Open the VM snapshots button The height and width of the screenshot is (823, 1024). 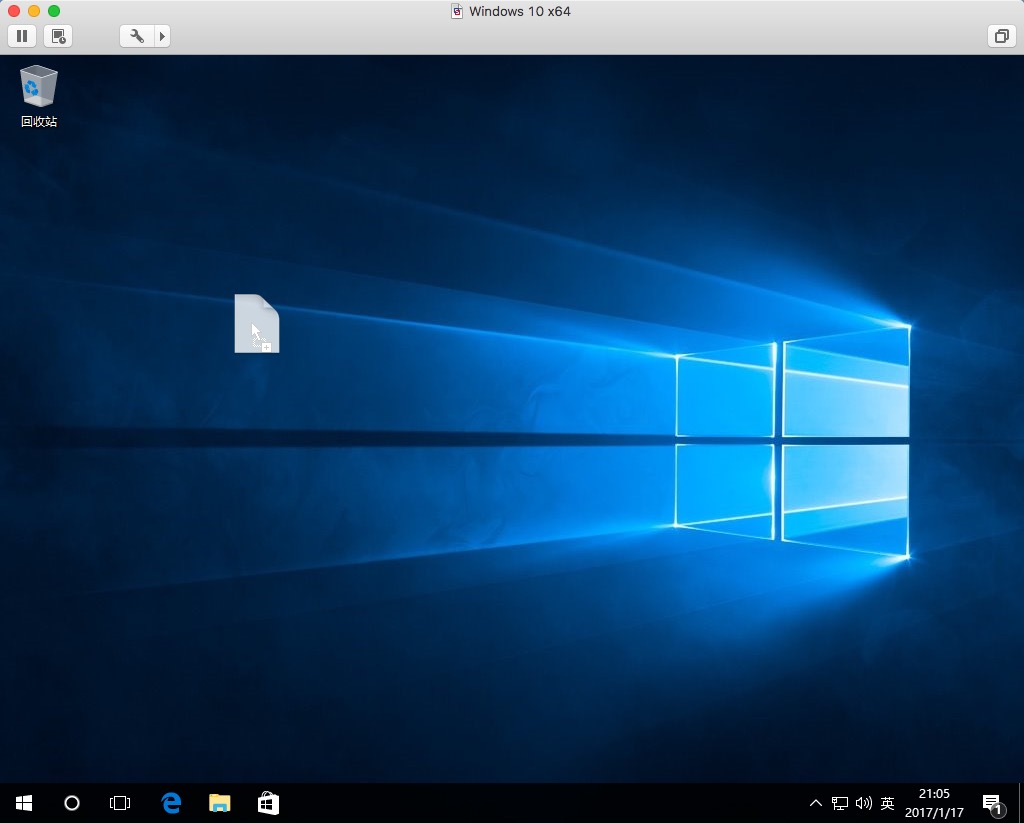click(x=58, y=36)
